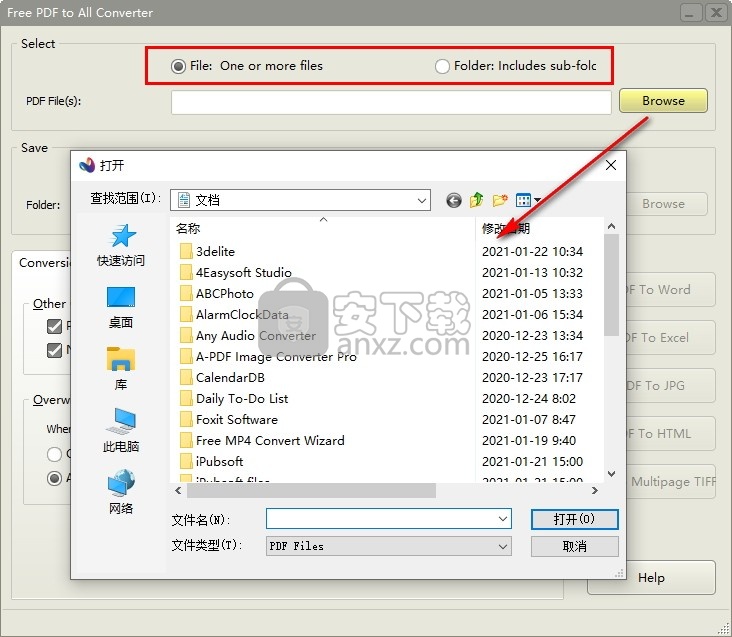Select the Folder: Includes sub-folders option
This screenshot has width=732, height=637.
(x=442, y=66)
